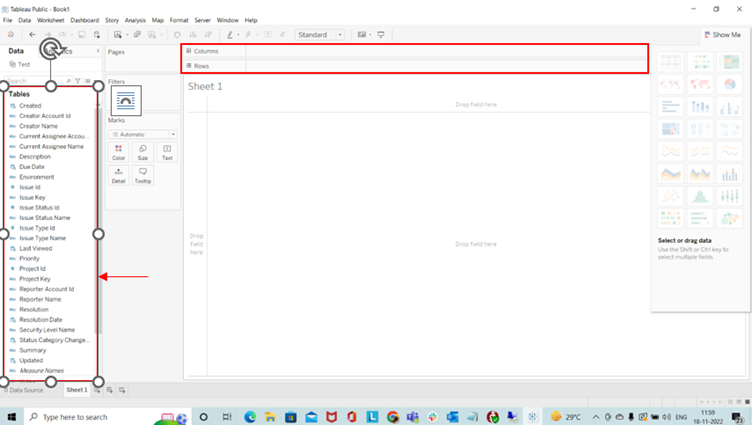Select the text table chart in Show Me
This screenshot has width=752, height=425.
tap(670, 62)
